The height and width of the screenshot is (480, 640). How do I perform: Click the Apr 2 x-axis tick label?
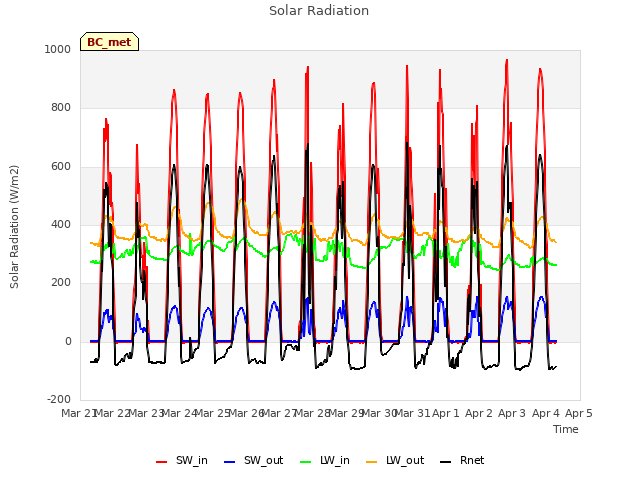pyautogui.click(x=479, y=413)
